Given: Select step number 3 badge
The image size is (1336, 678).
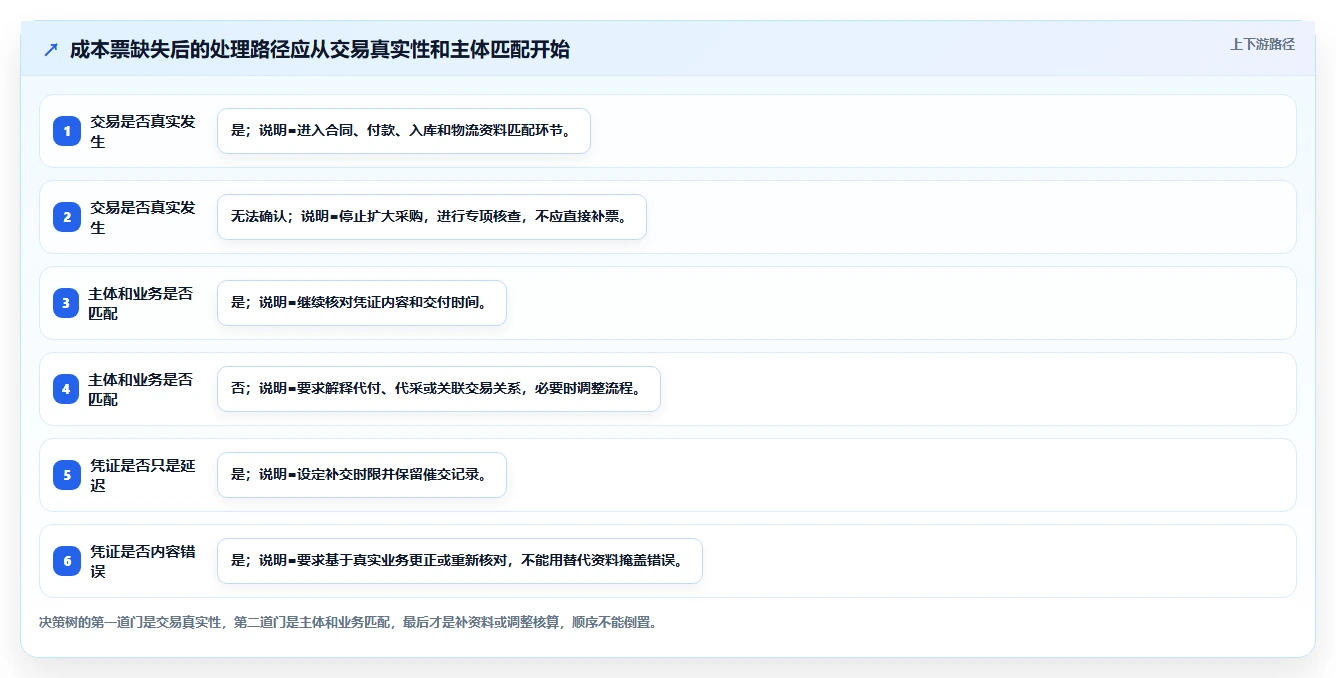Looking at the screenshot, I should click(x=67, y=303).
